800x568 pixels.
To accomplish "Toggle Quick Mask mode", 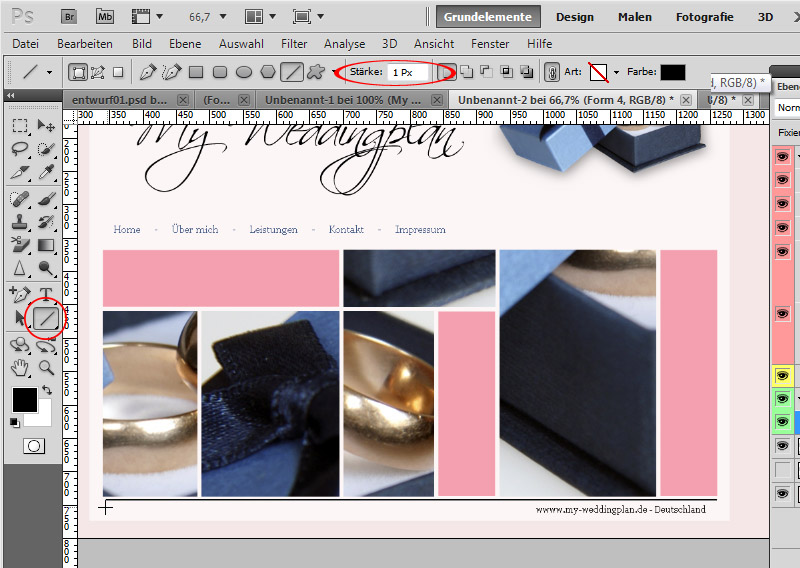I will [x=34, y=445].
